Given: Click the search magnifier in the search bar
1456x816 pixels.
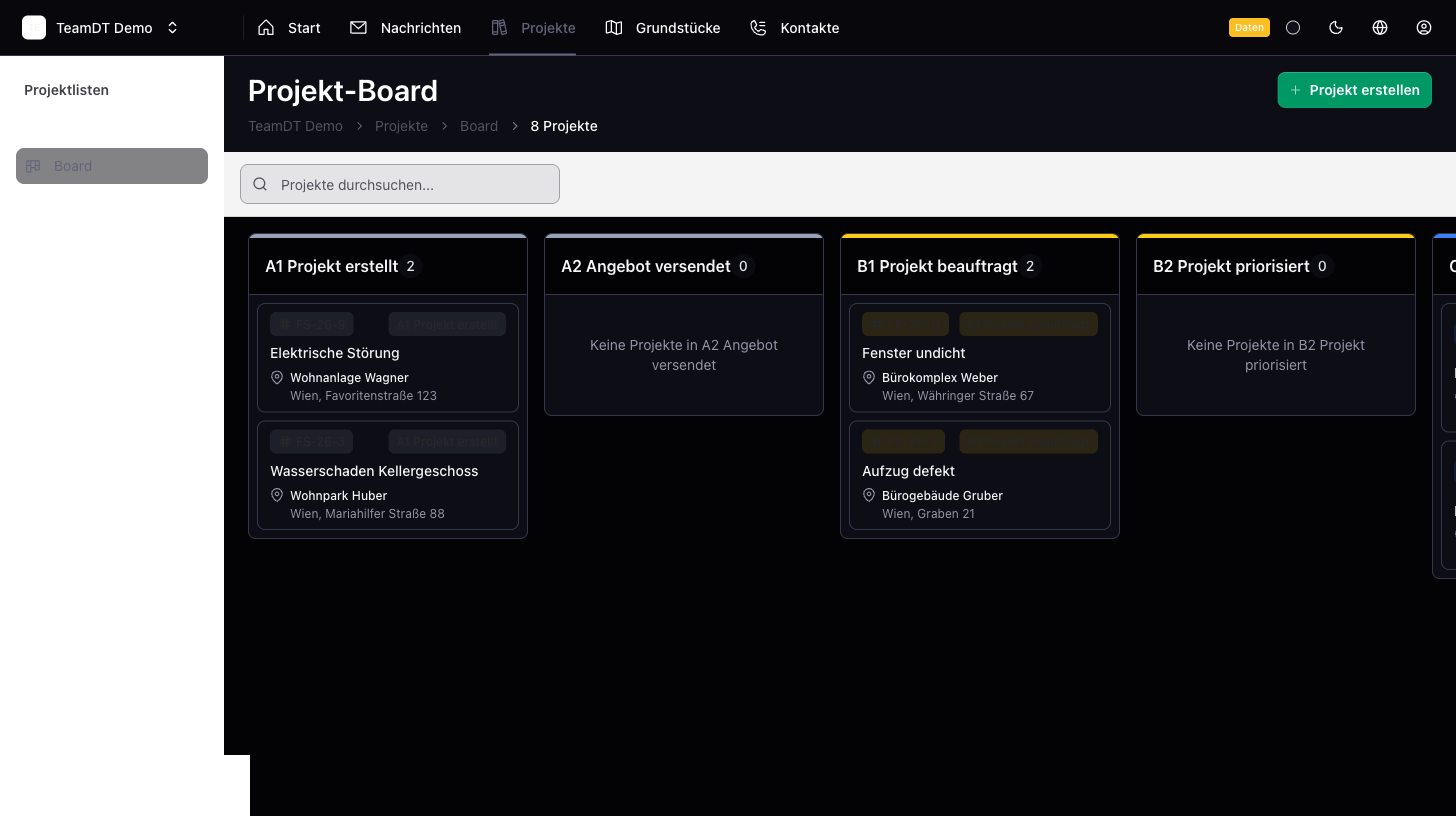Looking at the screenshot, I should 260,184.
